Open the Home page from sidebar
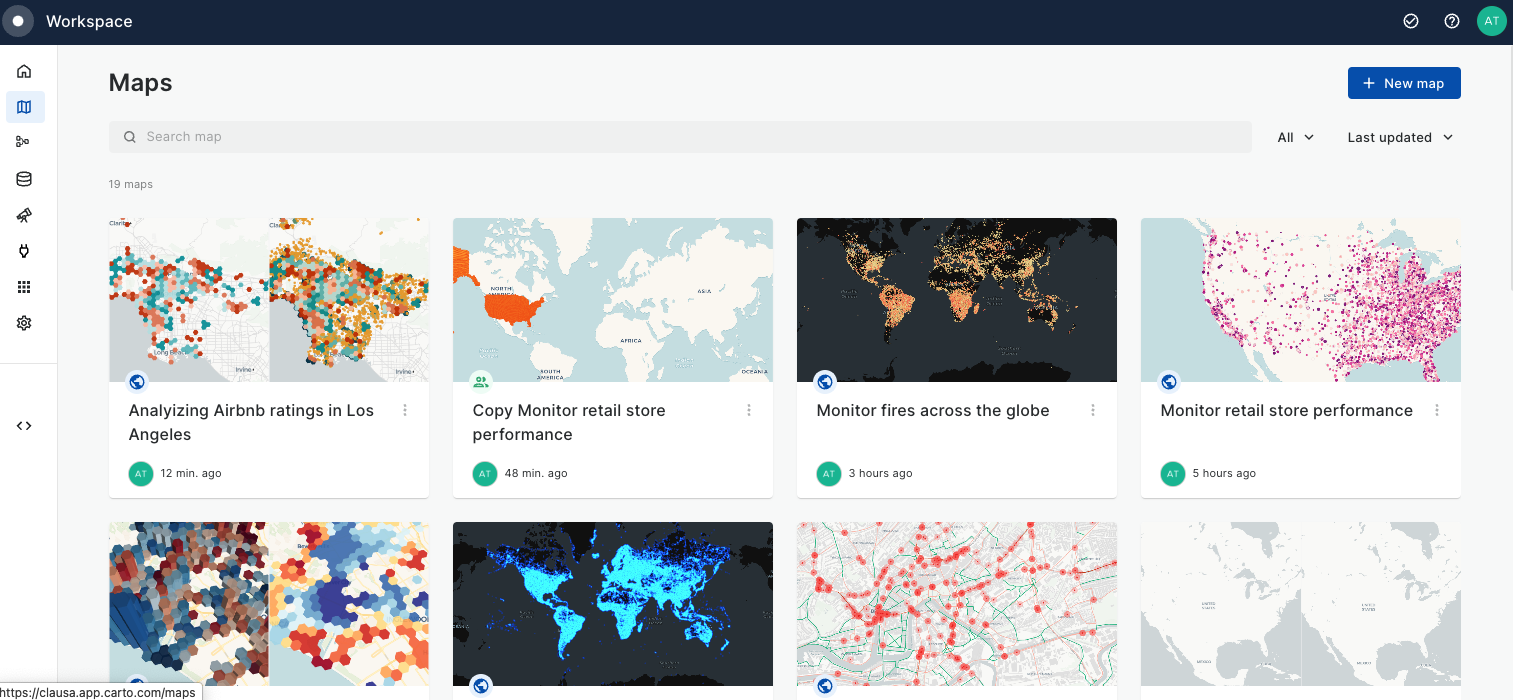 [24, 71]
